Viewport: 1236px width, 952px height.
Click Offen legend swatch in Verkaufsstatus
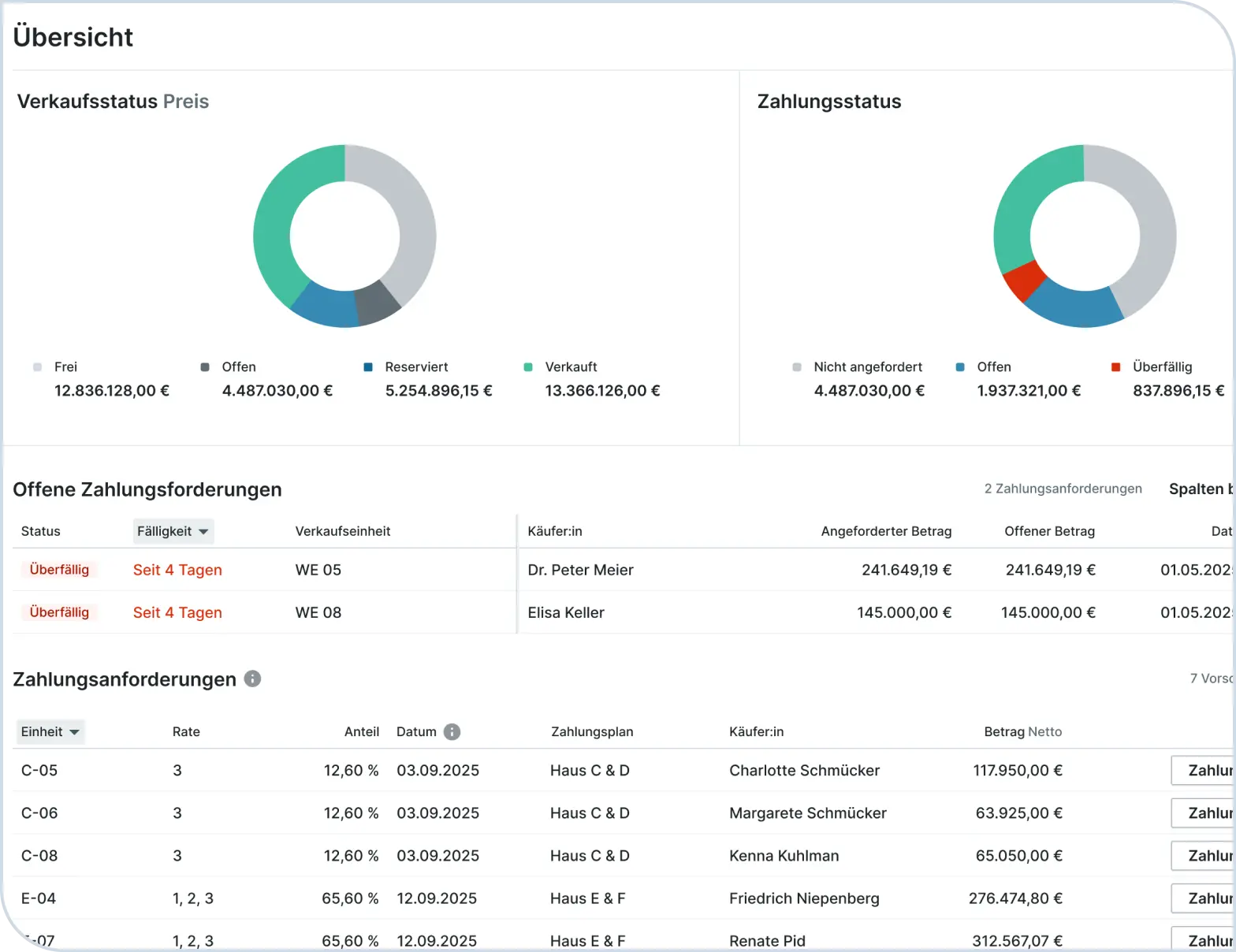click(x=205, y=367)
